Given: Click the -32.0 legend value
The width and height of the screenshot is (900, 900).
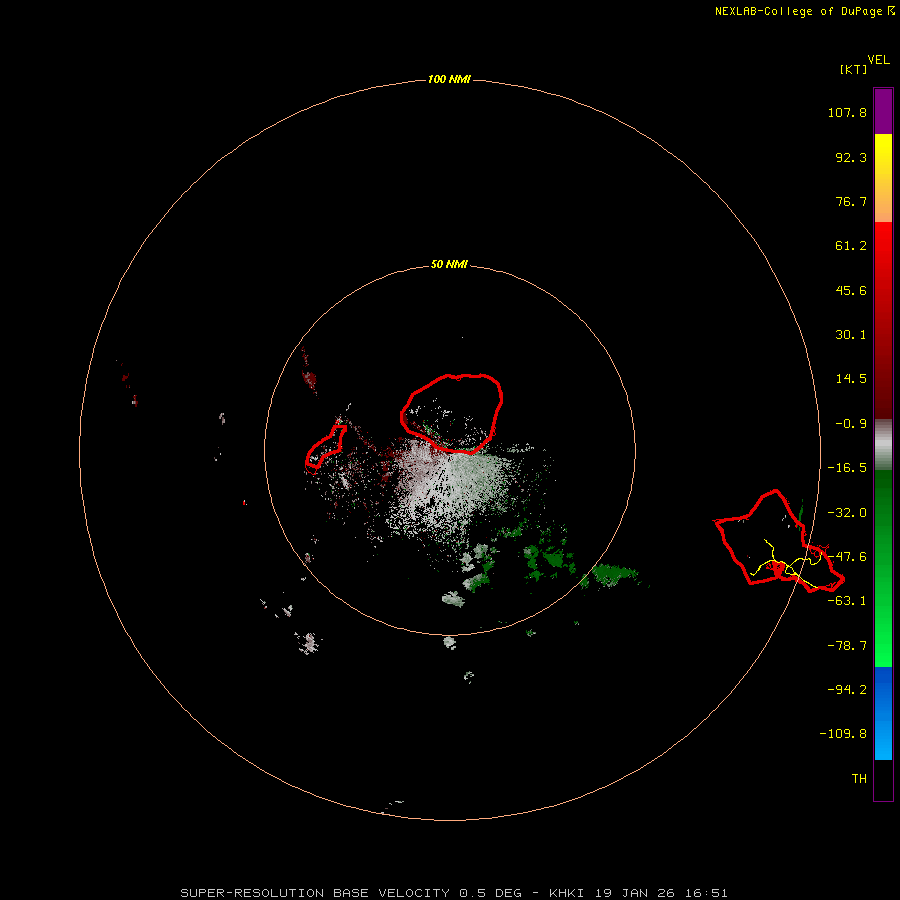Looking at the screenshot, I should click(x=847, y=513).
